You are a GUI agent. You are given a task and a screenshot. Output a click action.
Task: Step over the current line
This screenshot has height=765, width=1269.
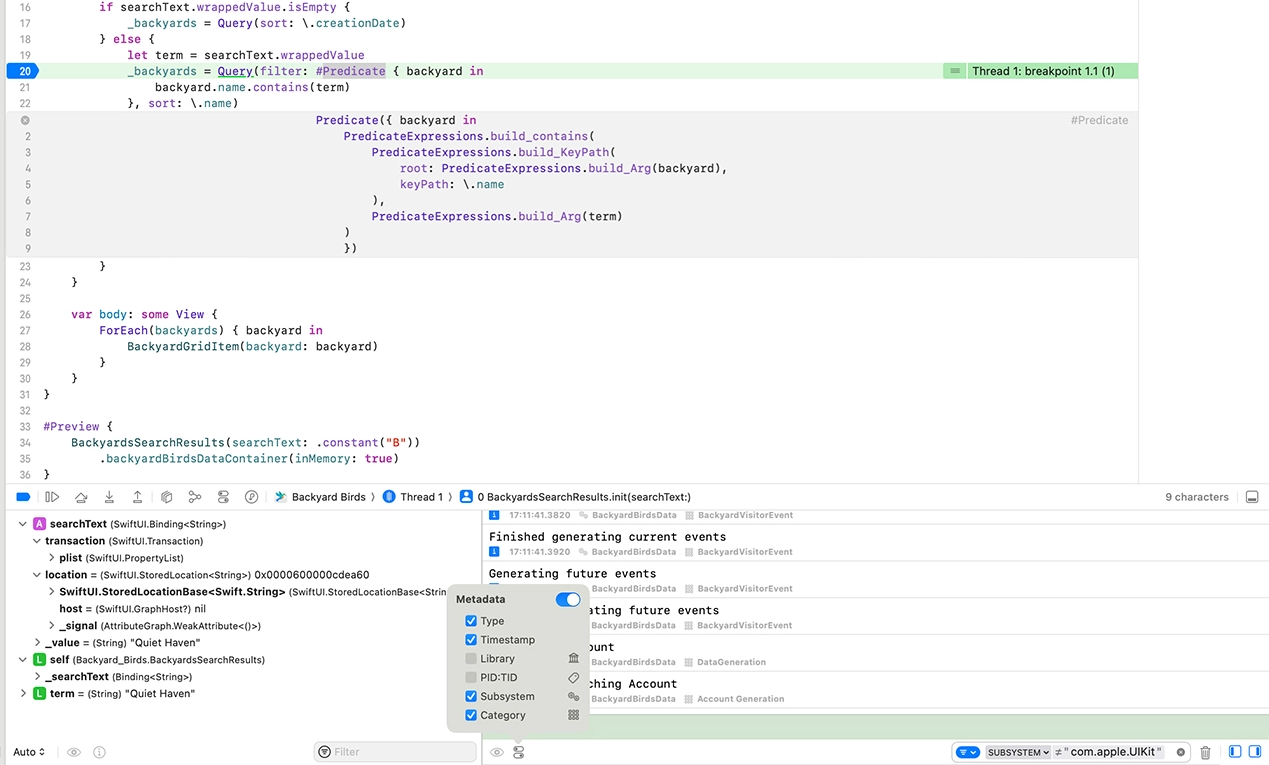tap(81, 497)
